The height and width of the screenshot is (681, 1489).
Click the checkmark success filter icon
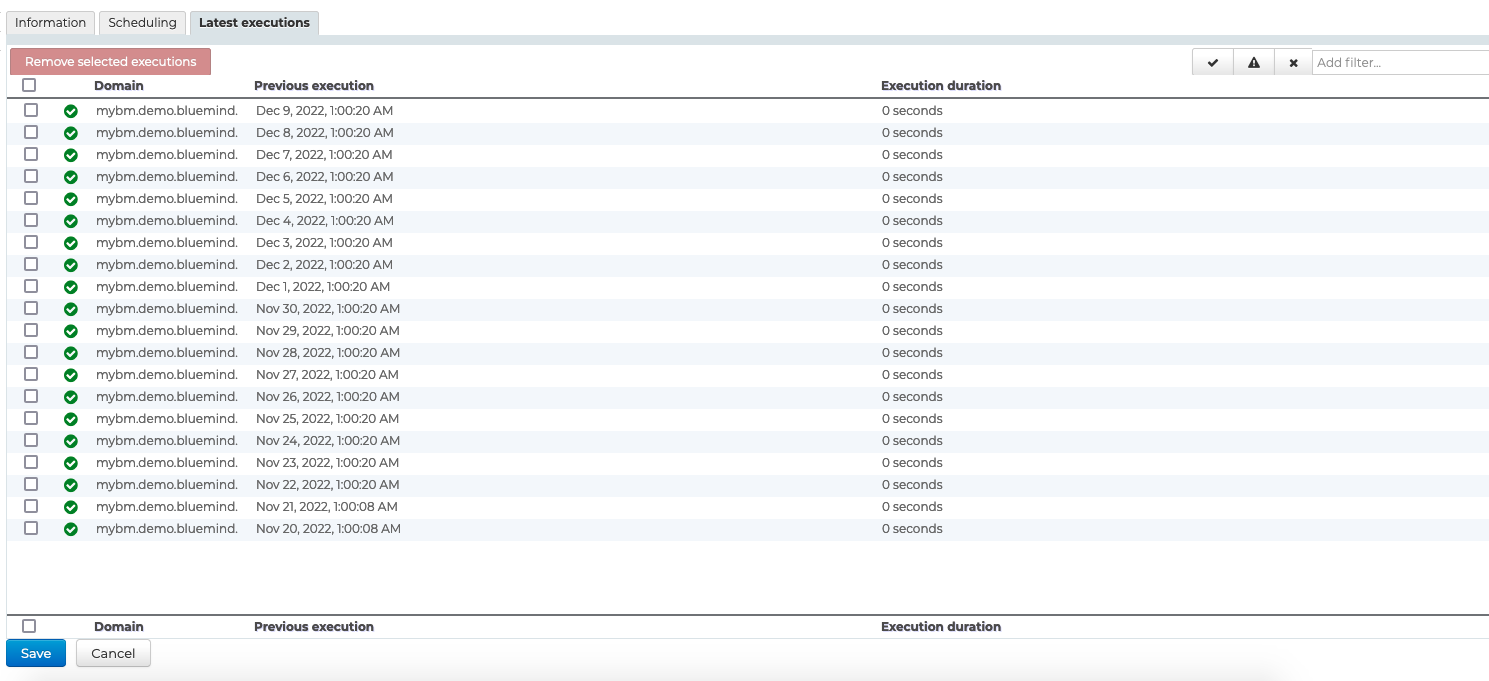click(1213, 62)
